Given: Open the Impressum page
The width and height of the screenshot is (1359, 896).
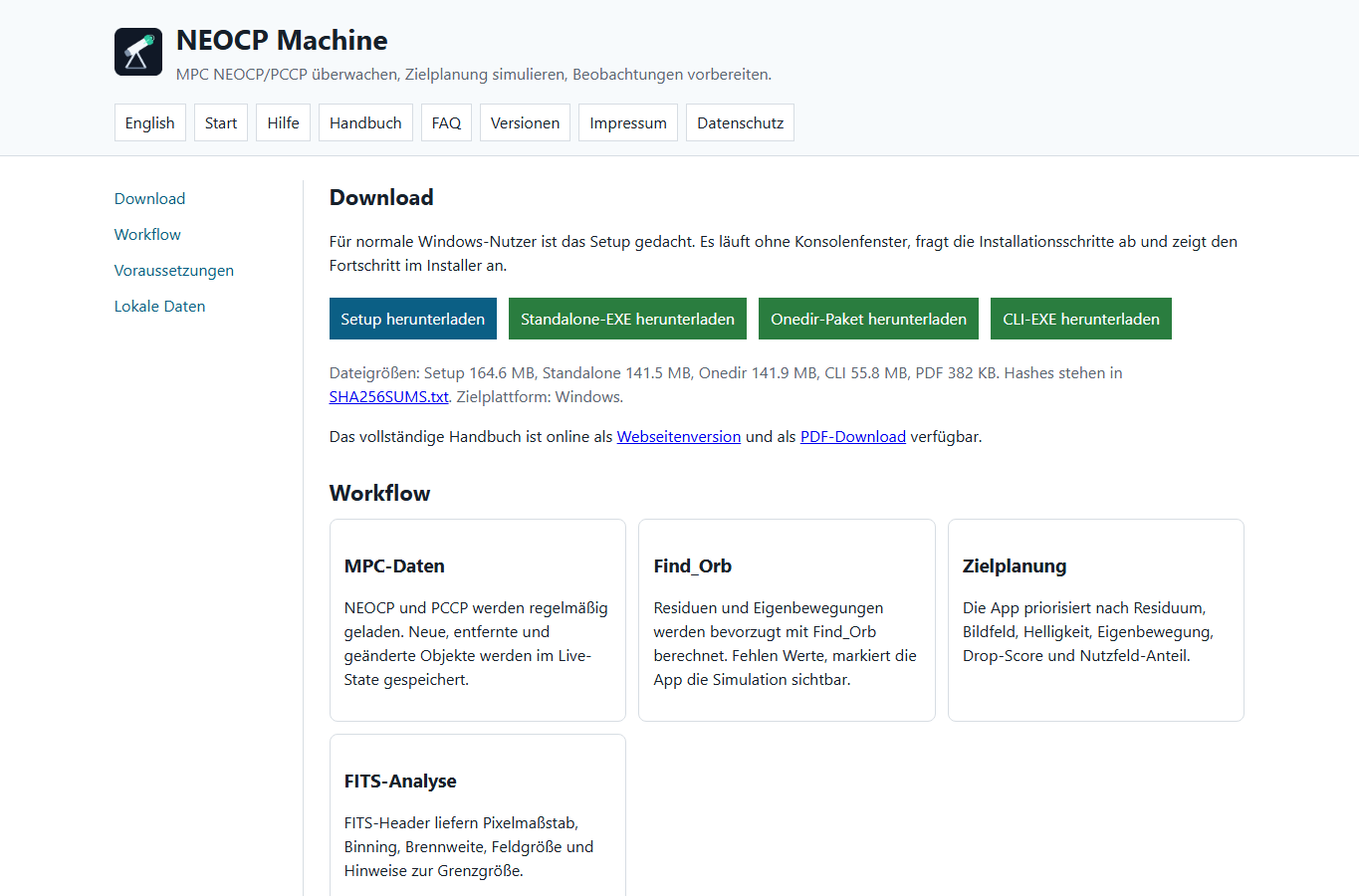Looking at the screenshot, I should click(x=628, y=122).
